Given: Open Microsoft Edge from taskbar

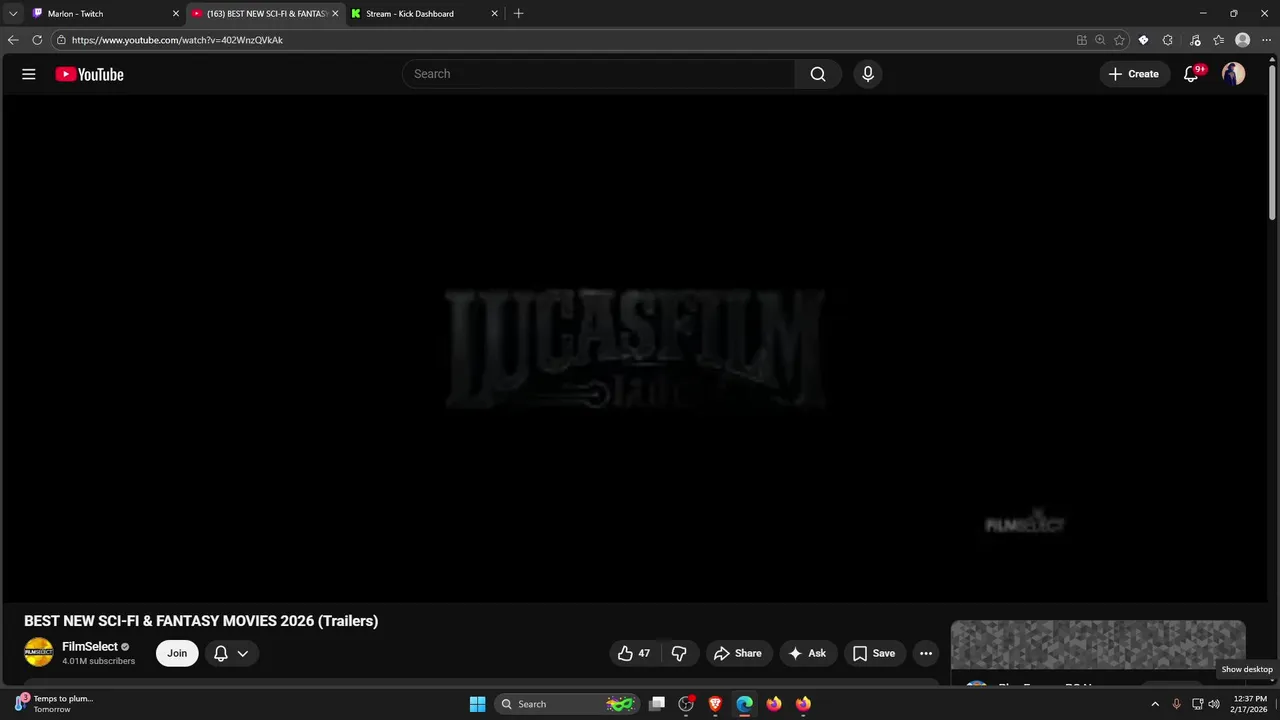Looking at the screenshot, I should coord(744,704).
